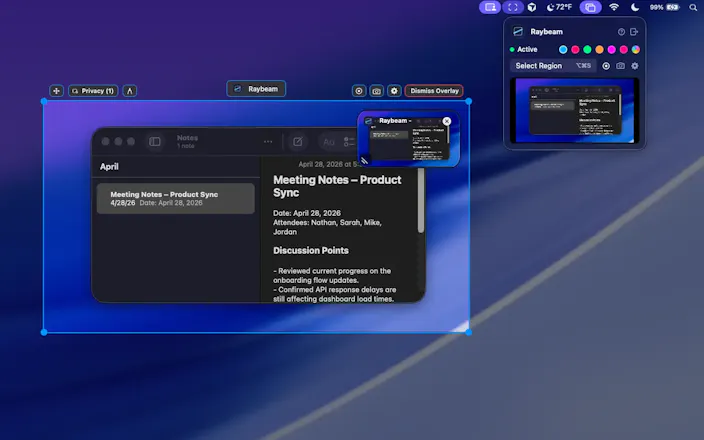Open the Aa text format menu in Notes

point(329,142)
